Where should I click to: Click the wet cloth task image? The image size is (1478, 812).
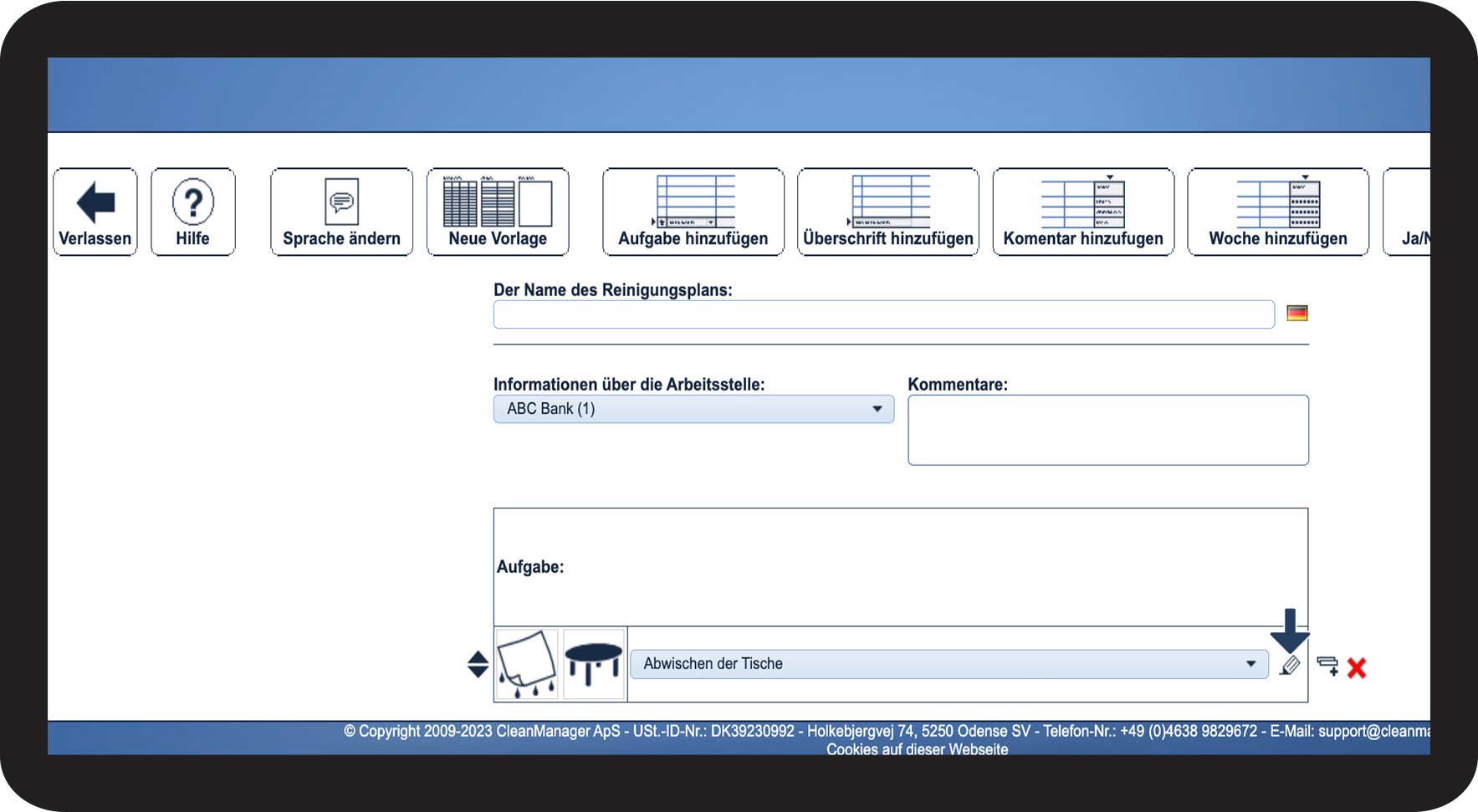click(527, 664)
